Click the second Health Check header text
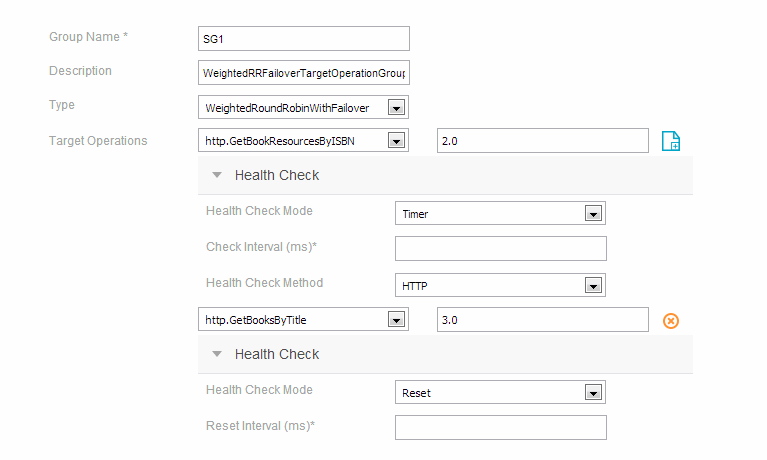 [x=277, y=354]
